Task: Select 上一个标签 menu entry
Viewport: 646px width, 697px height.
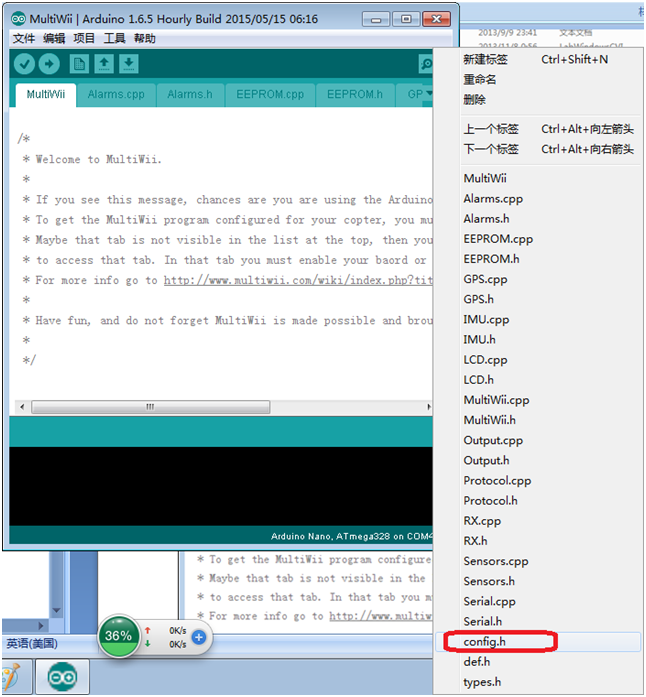Action: pyautogui.click(x=538, y=129)
